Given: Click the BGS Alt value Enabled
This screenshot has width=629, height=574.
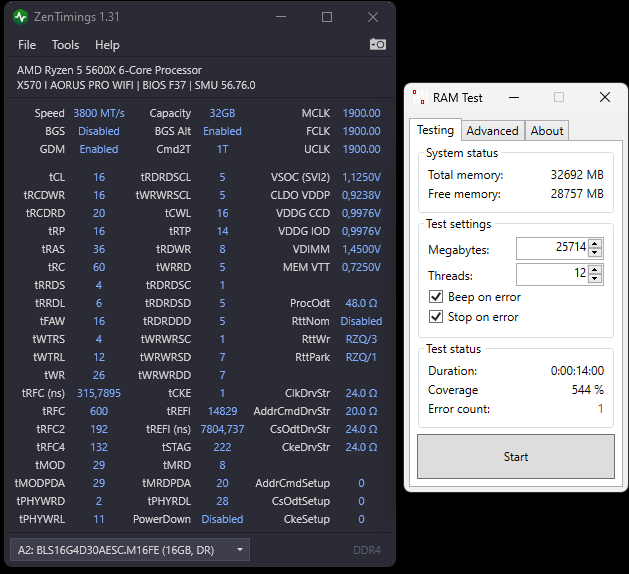Looking at the screenshot, I should 222,131.
